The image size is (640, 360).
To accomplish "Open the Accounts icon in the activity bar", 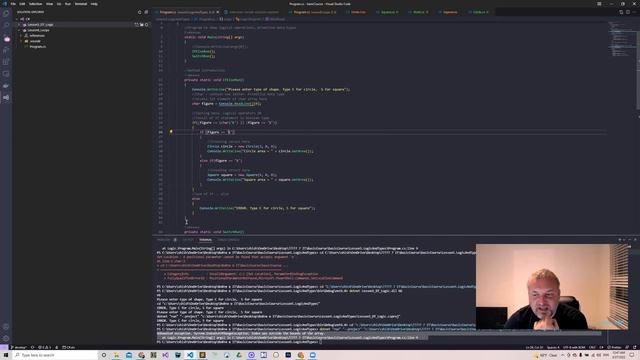I will [x=6, y=327].
